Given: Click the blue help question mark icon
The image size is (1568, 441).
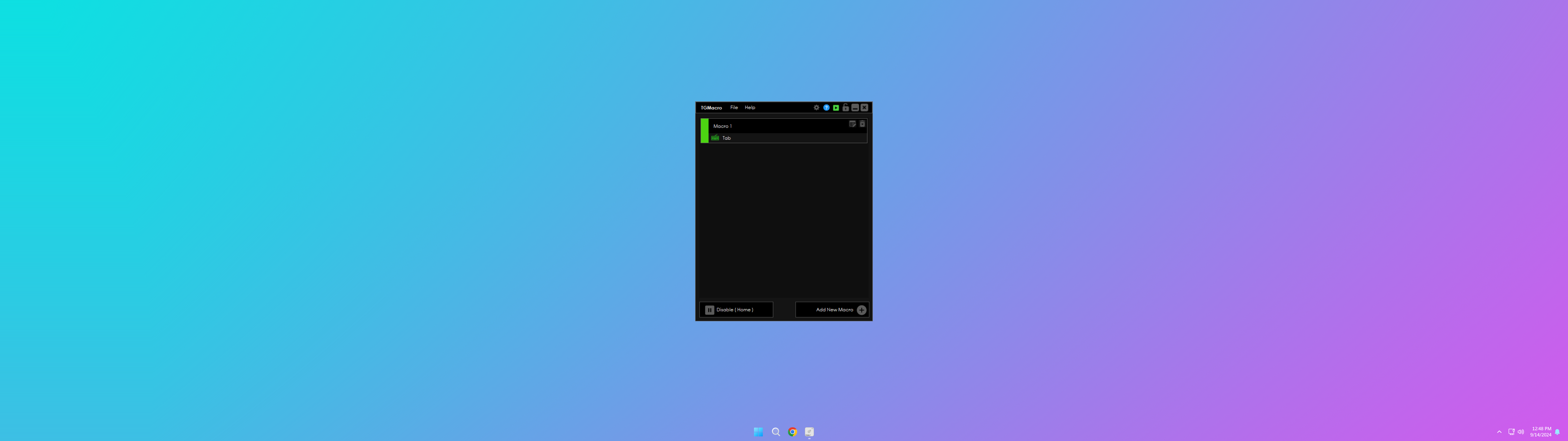Looking at the screenshot, I should click(826, 107).
